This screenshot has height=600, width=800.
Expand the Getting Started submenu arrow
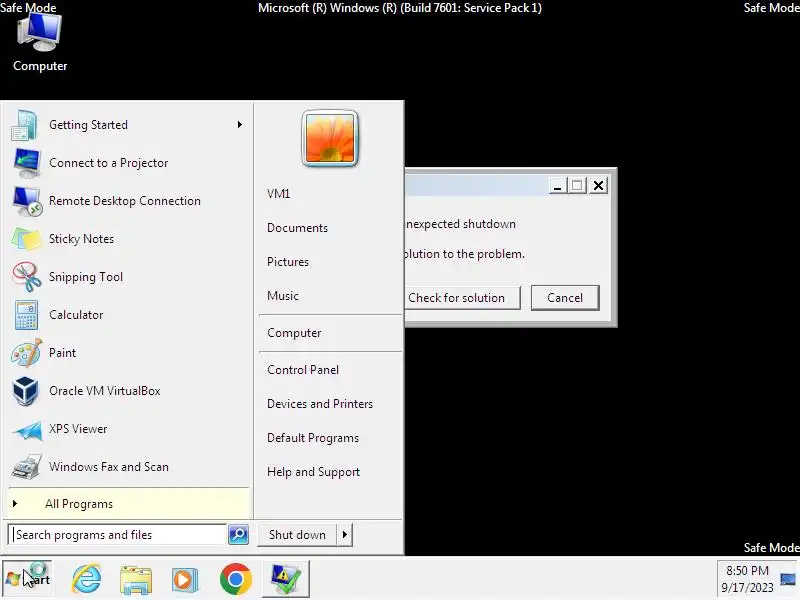pos(240,124)
